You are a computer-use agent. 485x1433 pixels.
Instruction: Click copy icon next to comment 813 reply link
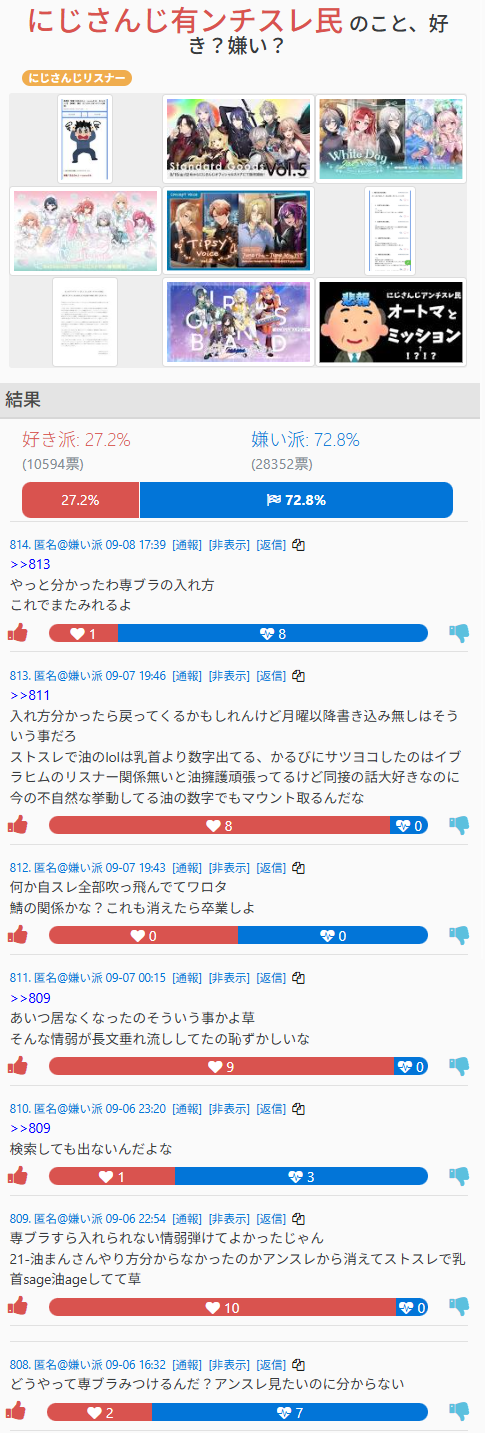pos(298,676)
